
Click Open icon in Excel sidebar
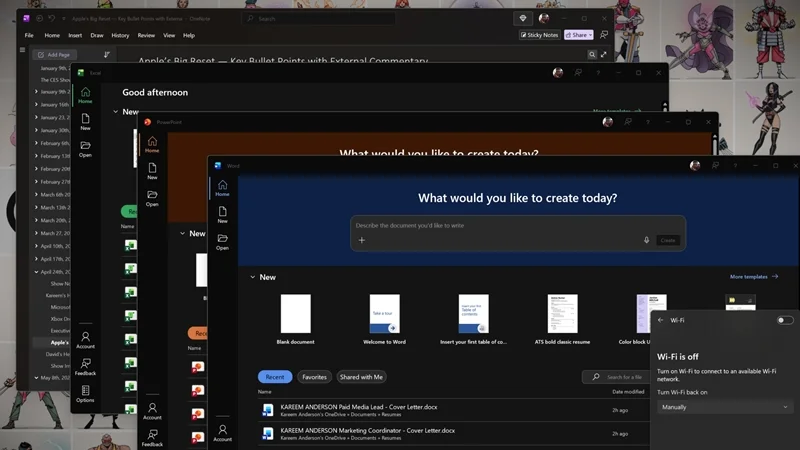85,149
